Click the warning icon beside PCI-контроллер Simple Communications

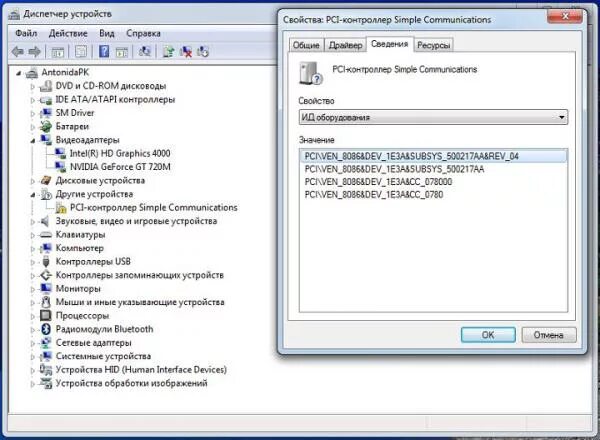coord(60,208)
